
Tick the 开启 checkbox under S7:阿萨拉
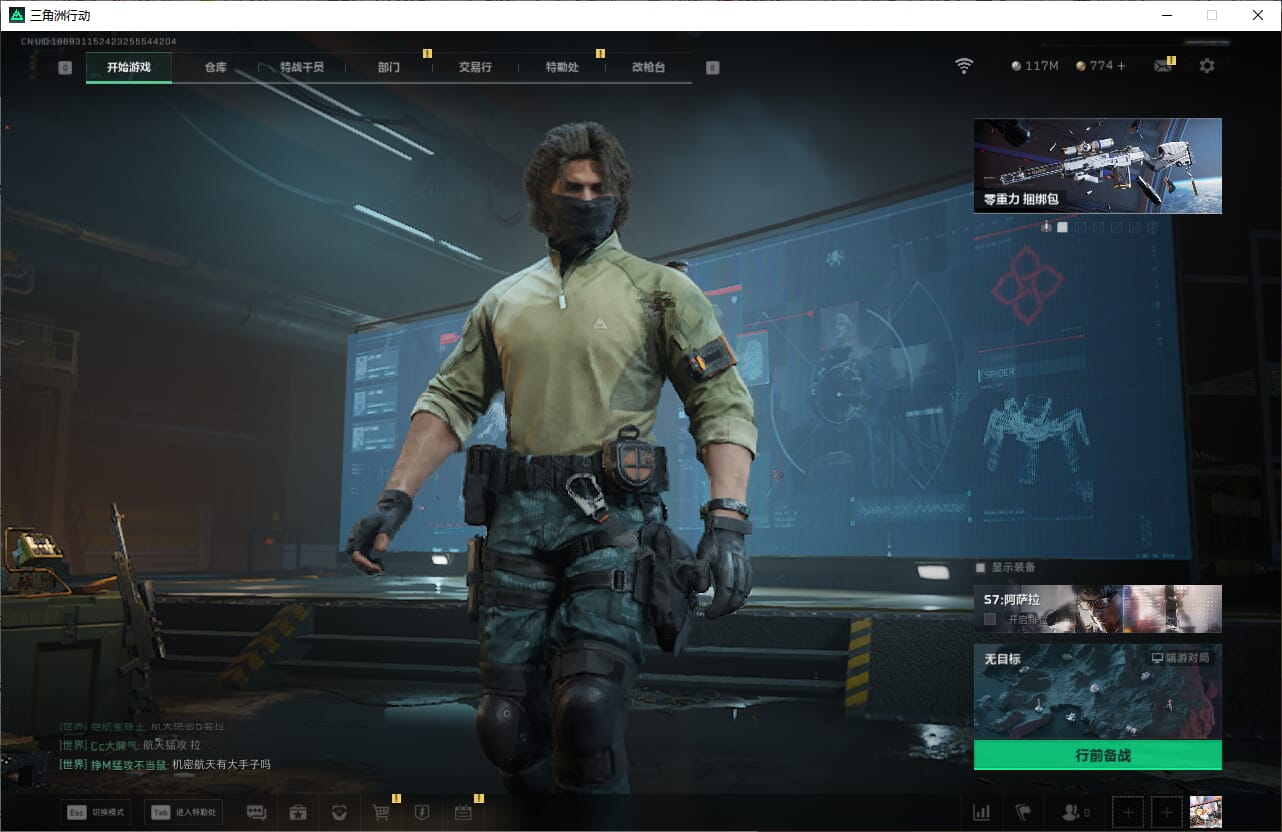point(990,619)
